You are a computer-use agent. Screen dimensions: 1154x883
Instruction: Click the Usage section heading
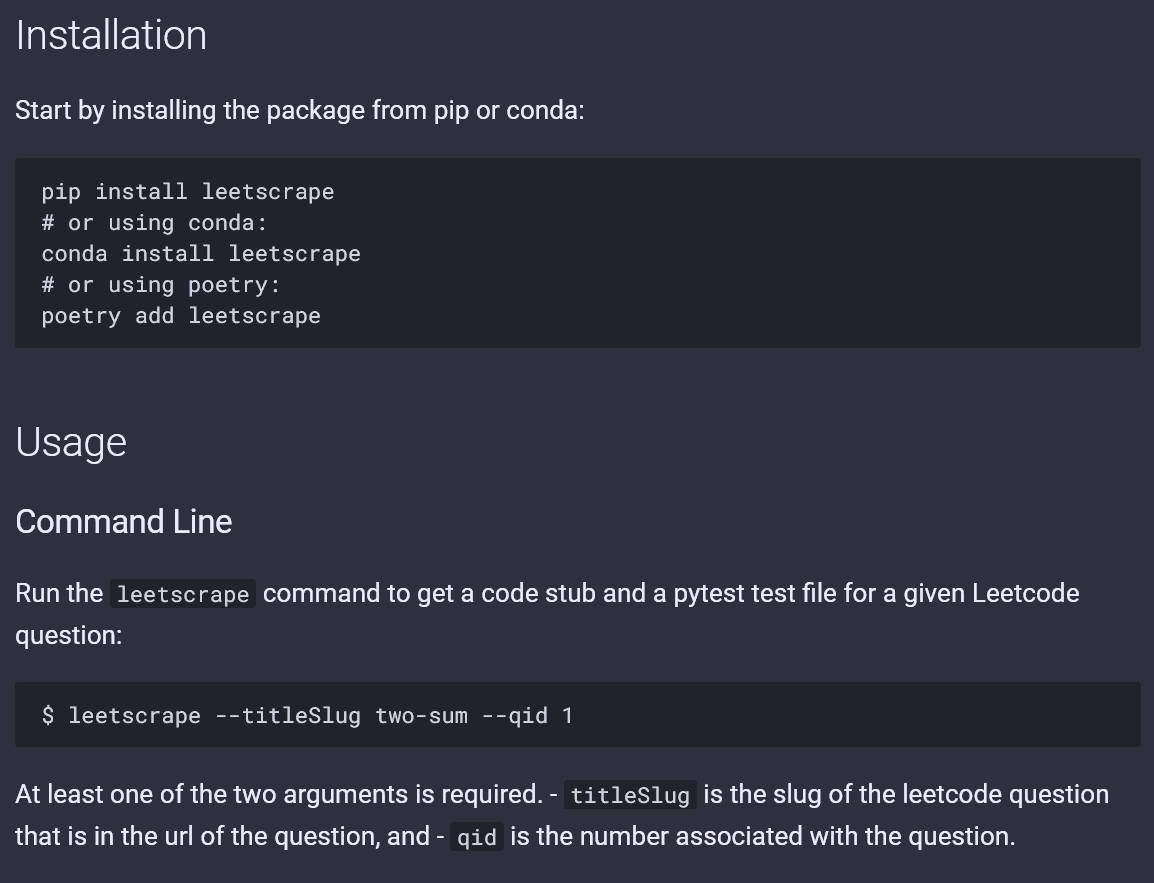[71, 442]
